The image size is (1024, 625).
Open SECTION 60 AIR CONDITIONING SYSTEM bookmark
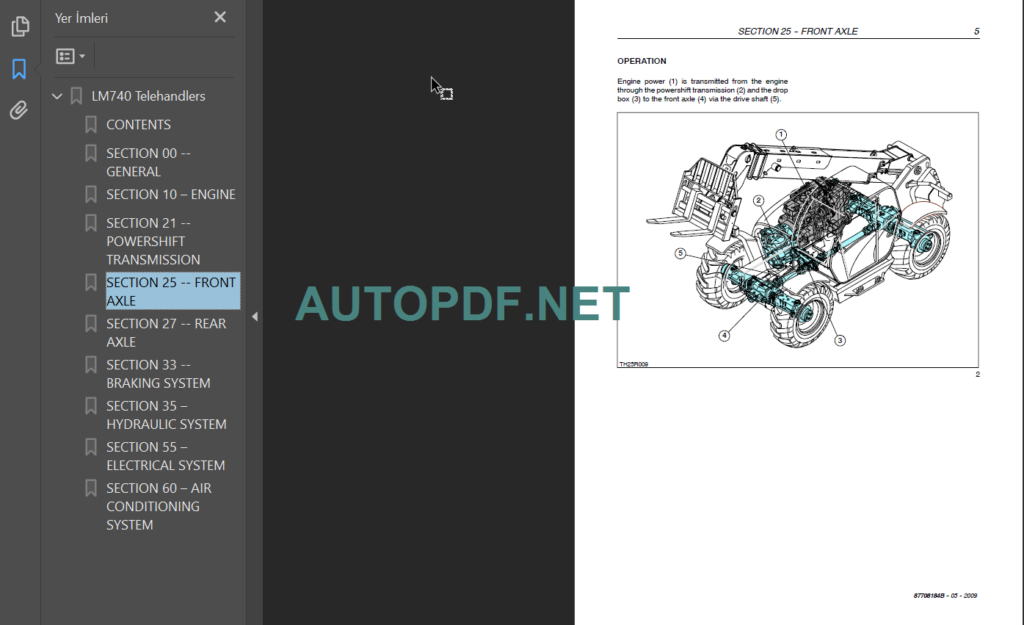coord(160,506)
